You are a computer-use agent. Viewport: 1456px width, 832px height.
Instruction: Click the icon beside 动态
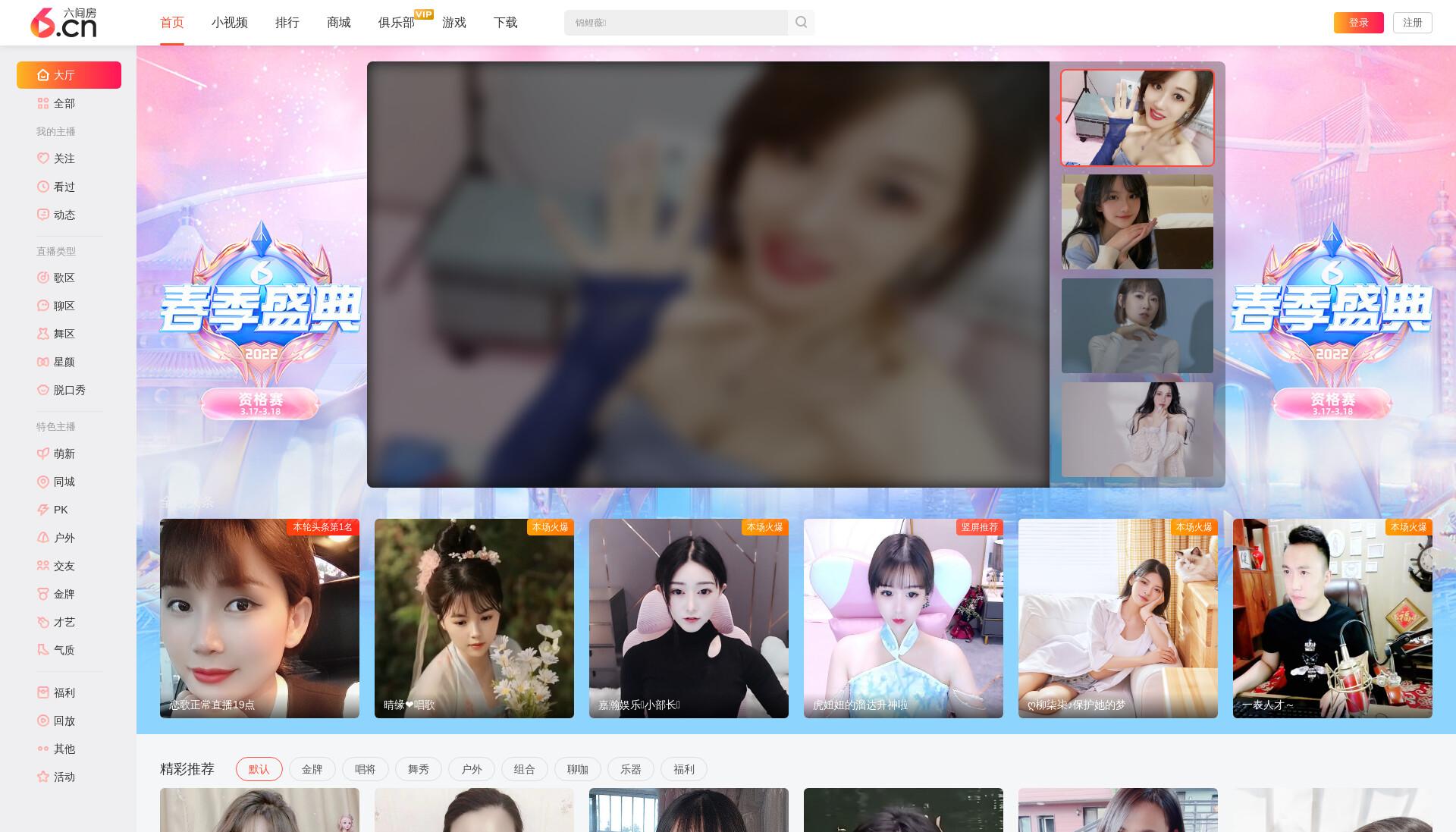click(43, 215)
